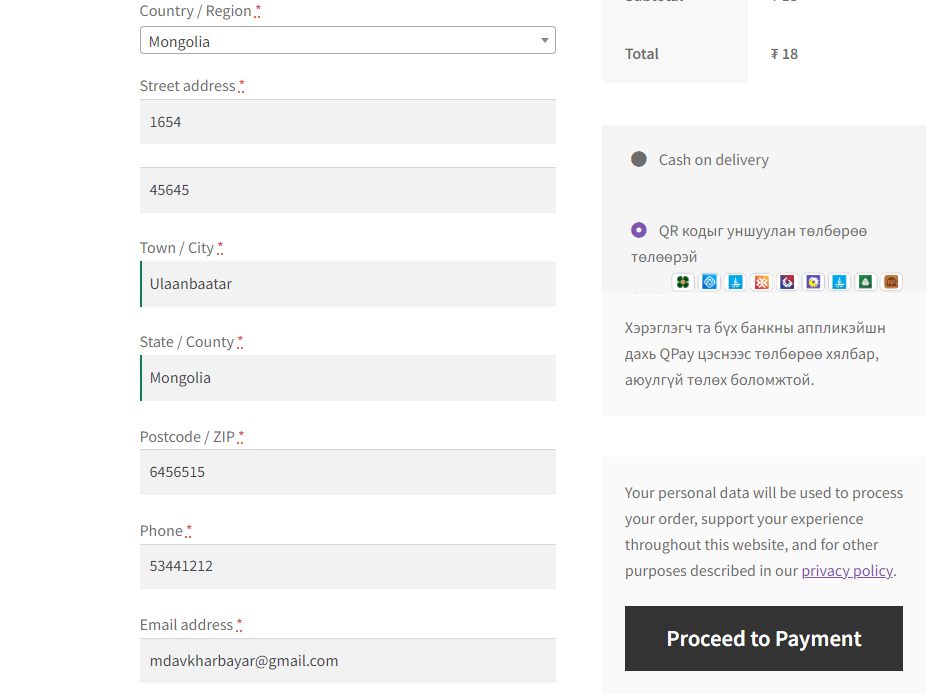
Task: Click the Country dropdown arrow
Action: 544,40
